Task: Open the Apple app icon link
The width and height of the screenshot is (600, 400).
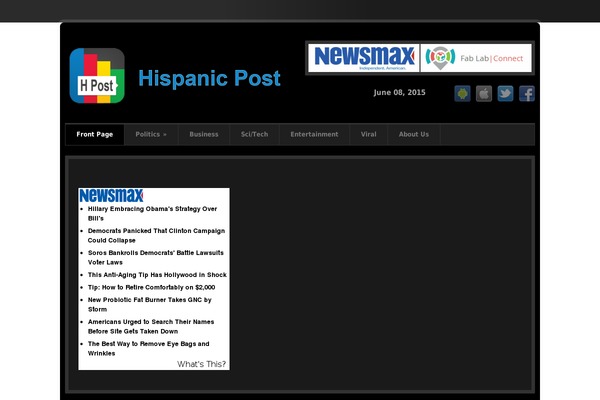Action: click(x=484, y=93)
